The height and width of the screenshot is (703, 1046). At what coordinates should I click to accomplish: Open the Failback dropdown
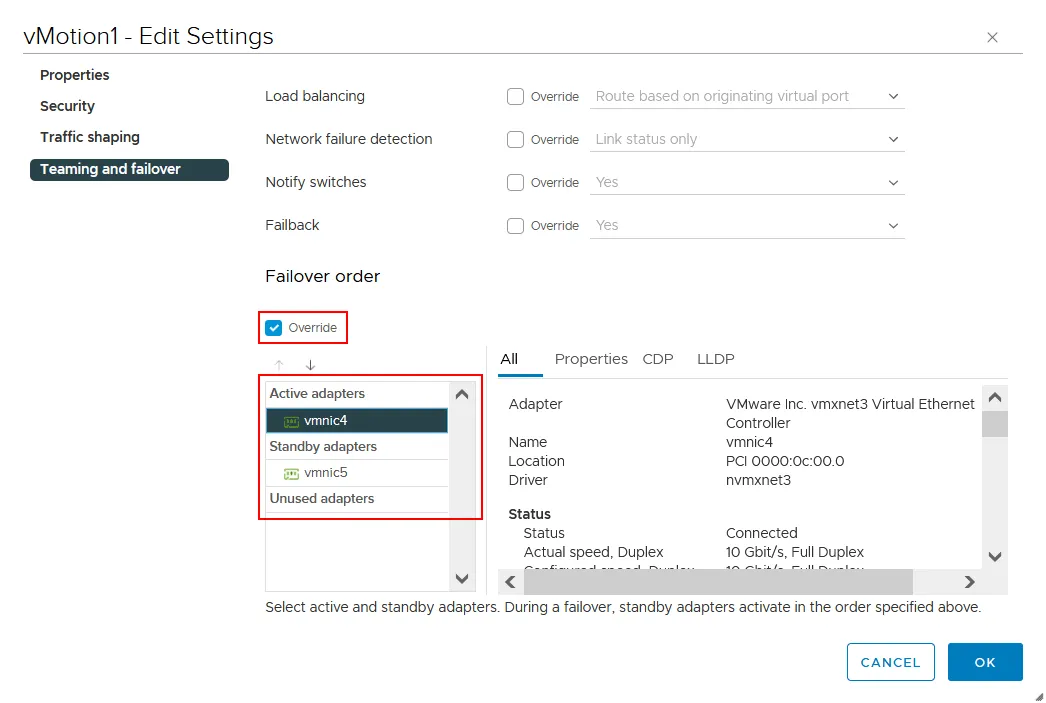point(893,225)
